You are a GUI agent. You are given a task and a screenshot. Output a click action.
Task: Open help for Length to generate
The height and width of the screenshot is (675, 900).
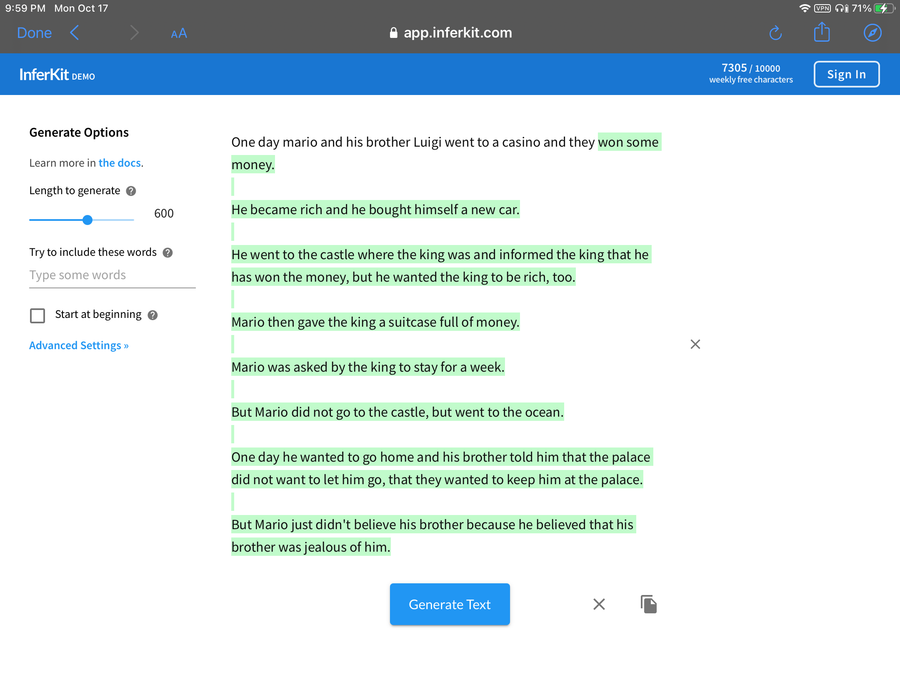pos(131,191)
